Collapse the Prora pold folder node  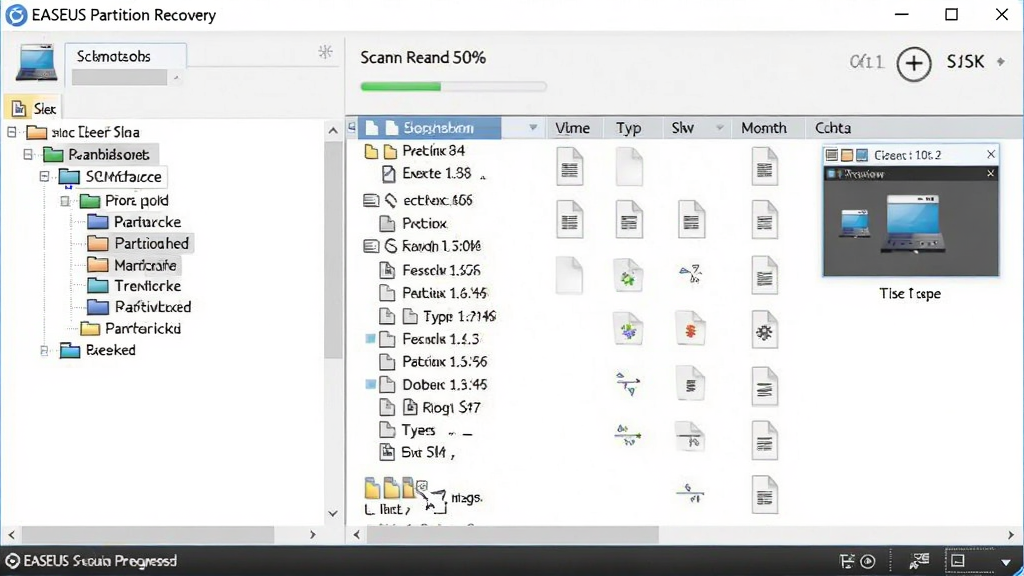tap(65, 200)
